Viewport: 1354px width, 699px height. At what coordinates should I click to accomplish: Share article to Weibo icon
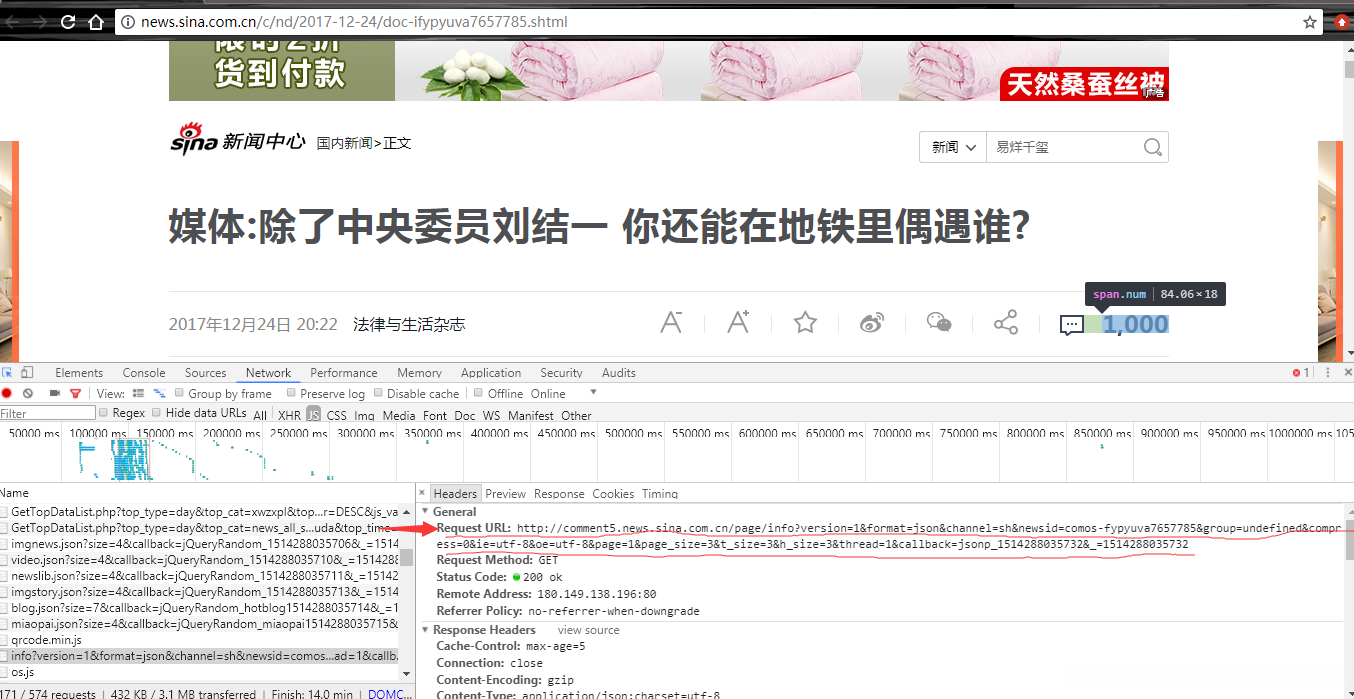coord(872,323)
